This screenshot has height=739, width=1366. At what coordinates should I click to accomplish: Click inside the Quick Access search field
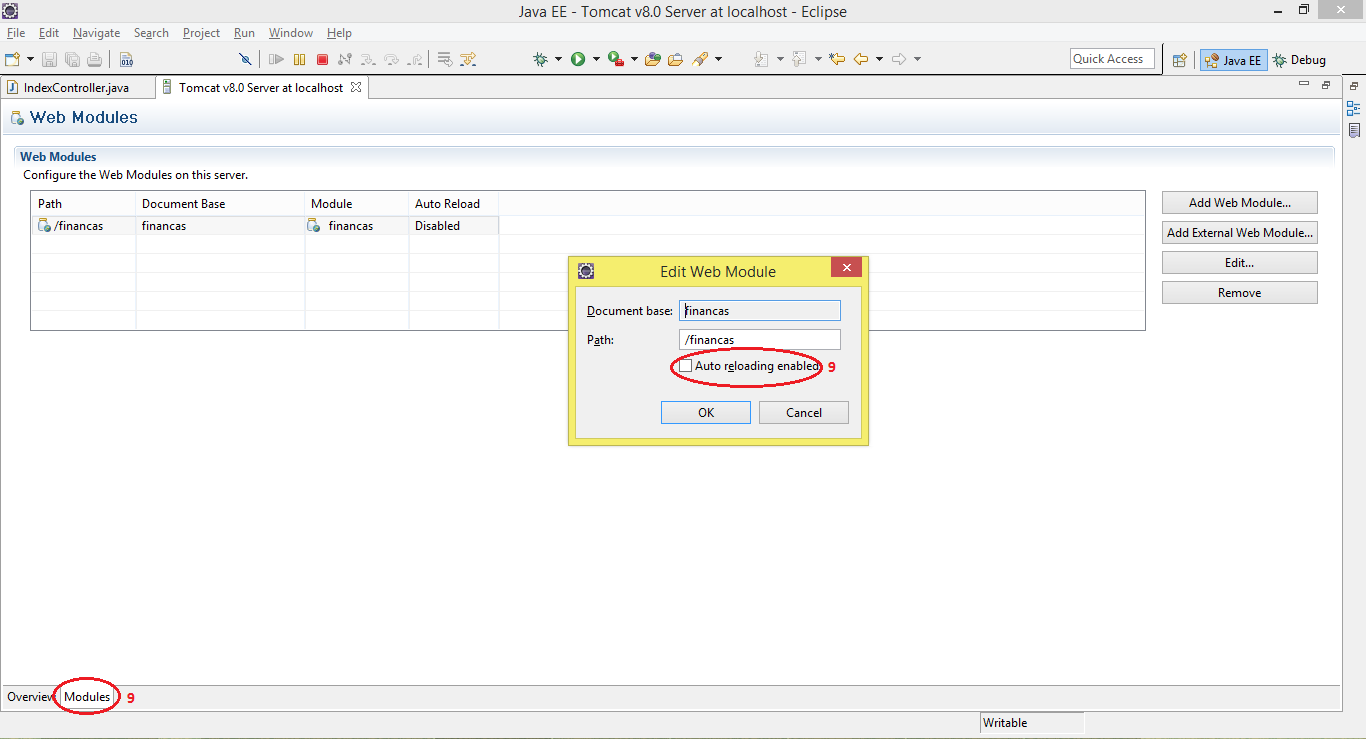[1111, 58]
